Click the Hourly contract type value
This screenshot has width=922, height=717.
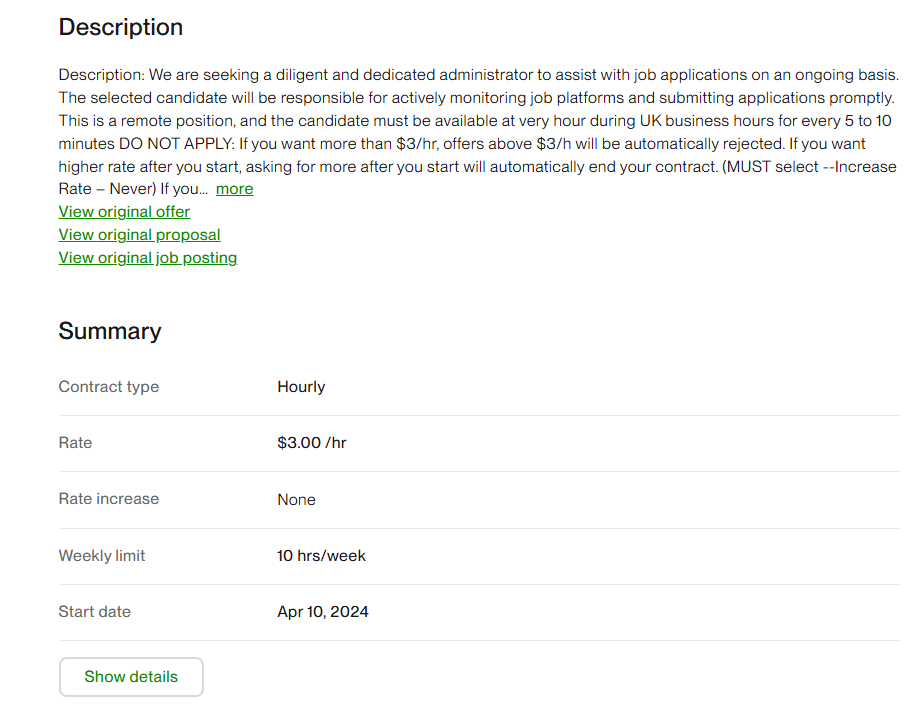click(301, 387)
